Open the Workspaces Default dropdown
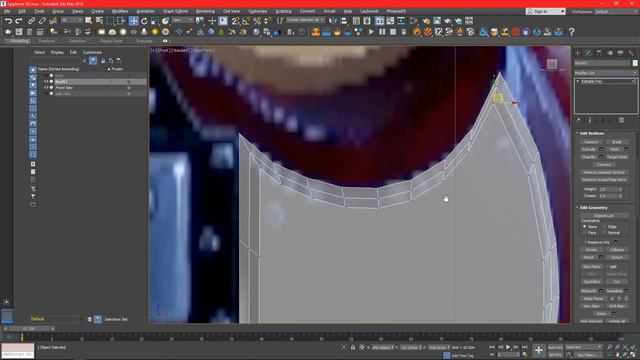Screen dimensions: 640x360 (616, 11)
